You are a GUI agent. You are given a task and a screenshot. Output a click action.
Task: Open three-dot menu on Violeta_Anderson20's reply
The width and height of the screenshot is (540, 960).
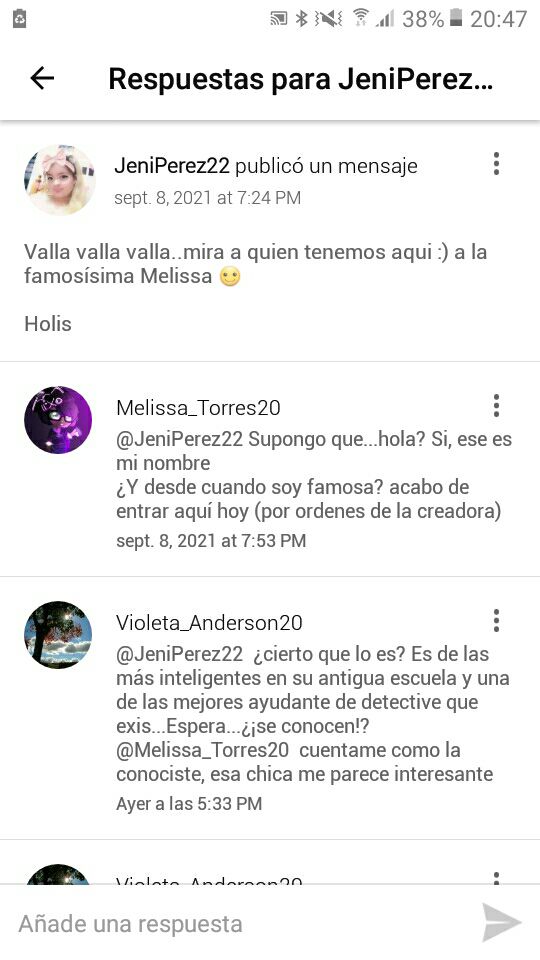496,620
